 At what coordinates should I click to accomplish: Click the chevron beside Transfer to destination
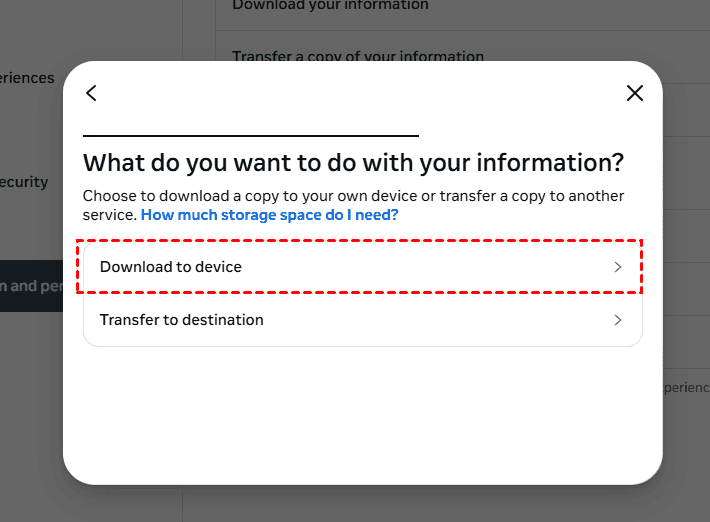pos(618,320)
